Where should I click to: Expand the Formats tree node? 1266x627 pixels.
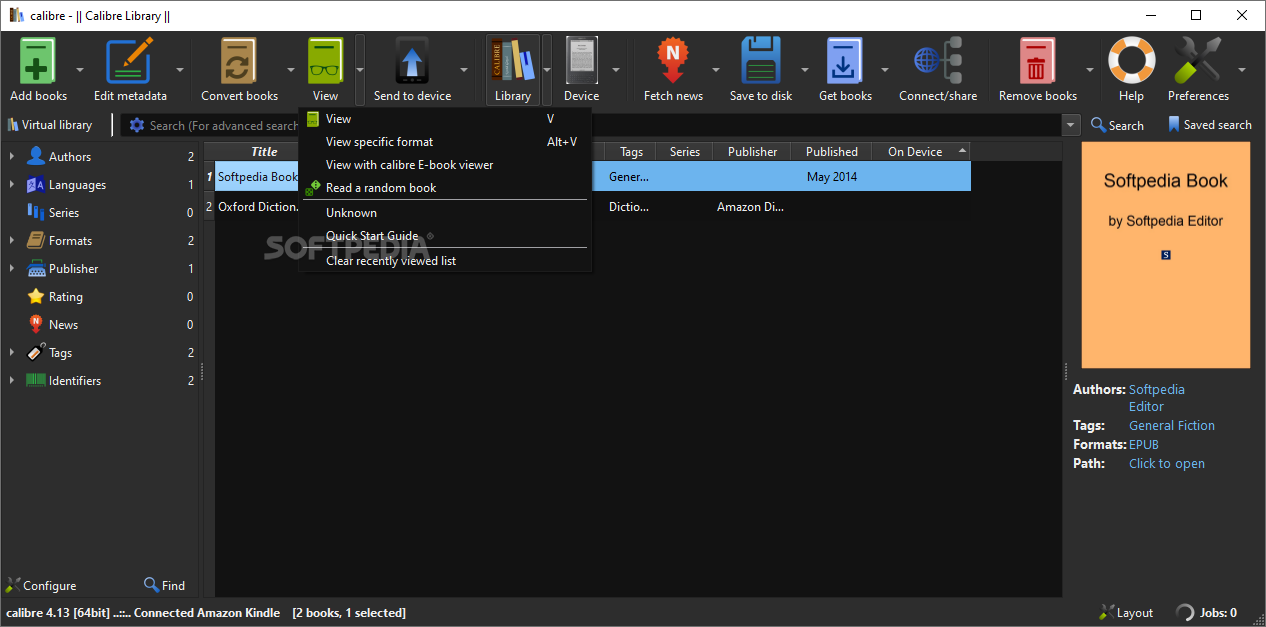12,241
